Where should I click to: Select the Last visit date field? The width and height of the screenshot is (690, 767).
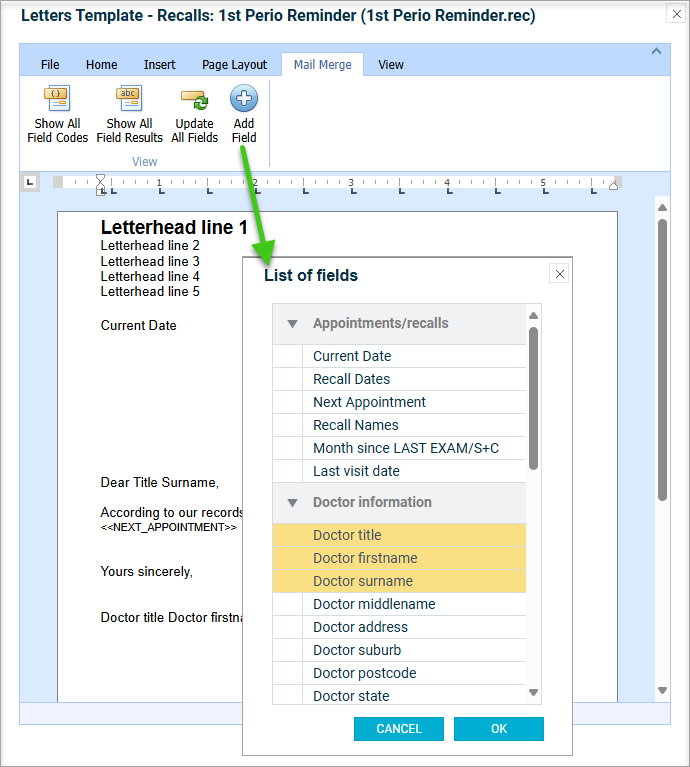click(x=399, y=471)
